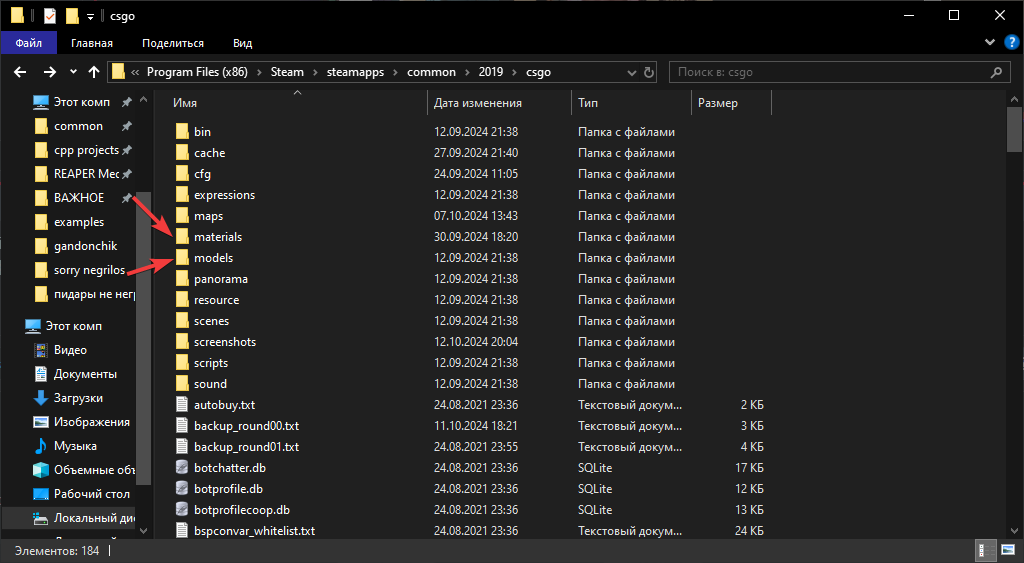Go up one folder level
The width and height of the screenshot is (1024, 563).
tap(94, 72)
